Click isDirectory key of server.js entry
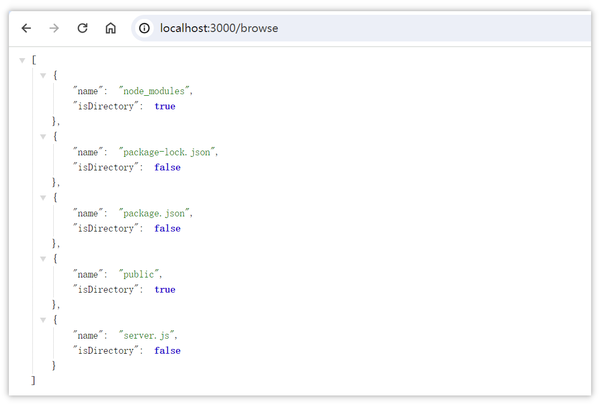This screenshot has width=600, height=404. (106, 350)
